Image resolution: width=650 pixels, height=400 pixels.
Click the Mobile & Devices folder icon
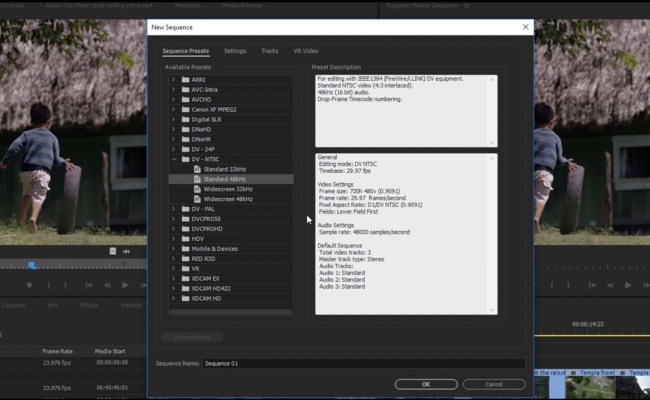point(185,249)
